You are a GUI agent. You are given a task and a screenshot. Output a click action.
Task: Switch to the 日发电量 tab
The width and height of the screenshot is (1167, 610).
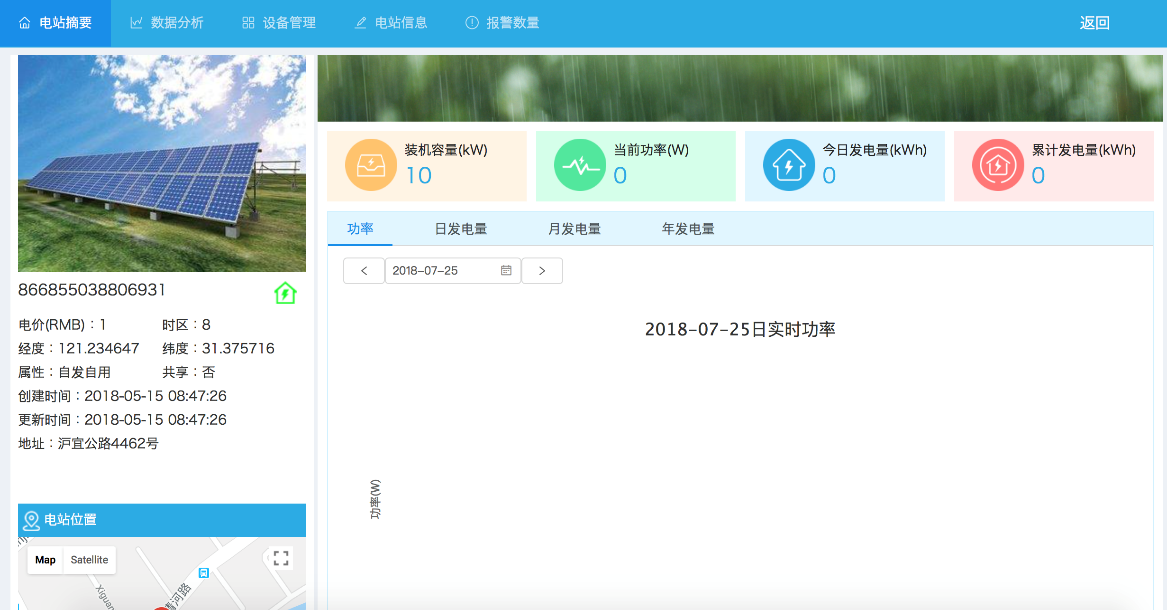[460, 229]
